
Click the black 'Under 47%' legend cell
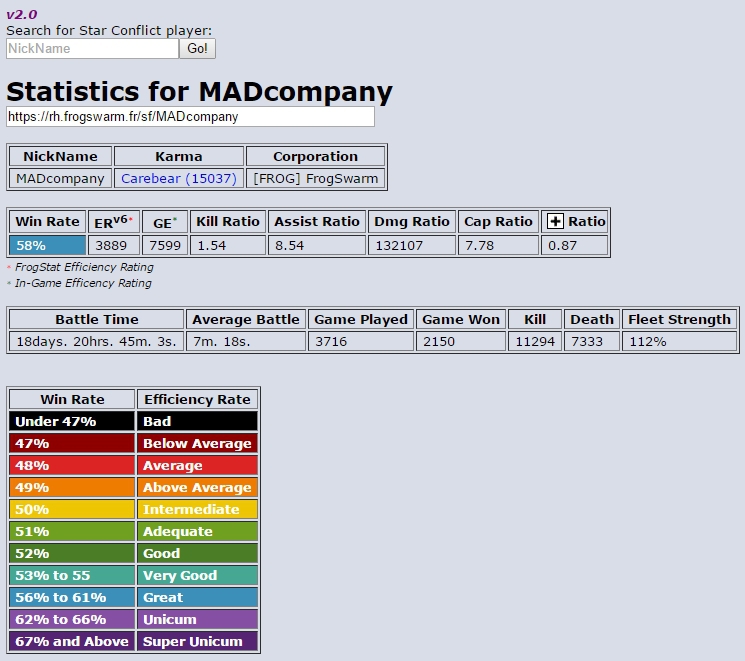(x=72, y=422)
